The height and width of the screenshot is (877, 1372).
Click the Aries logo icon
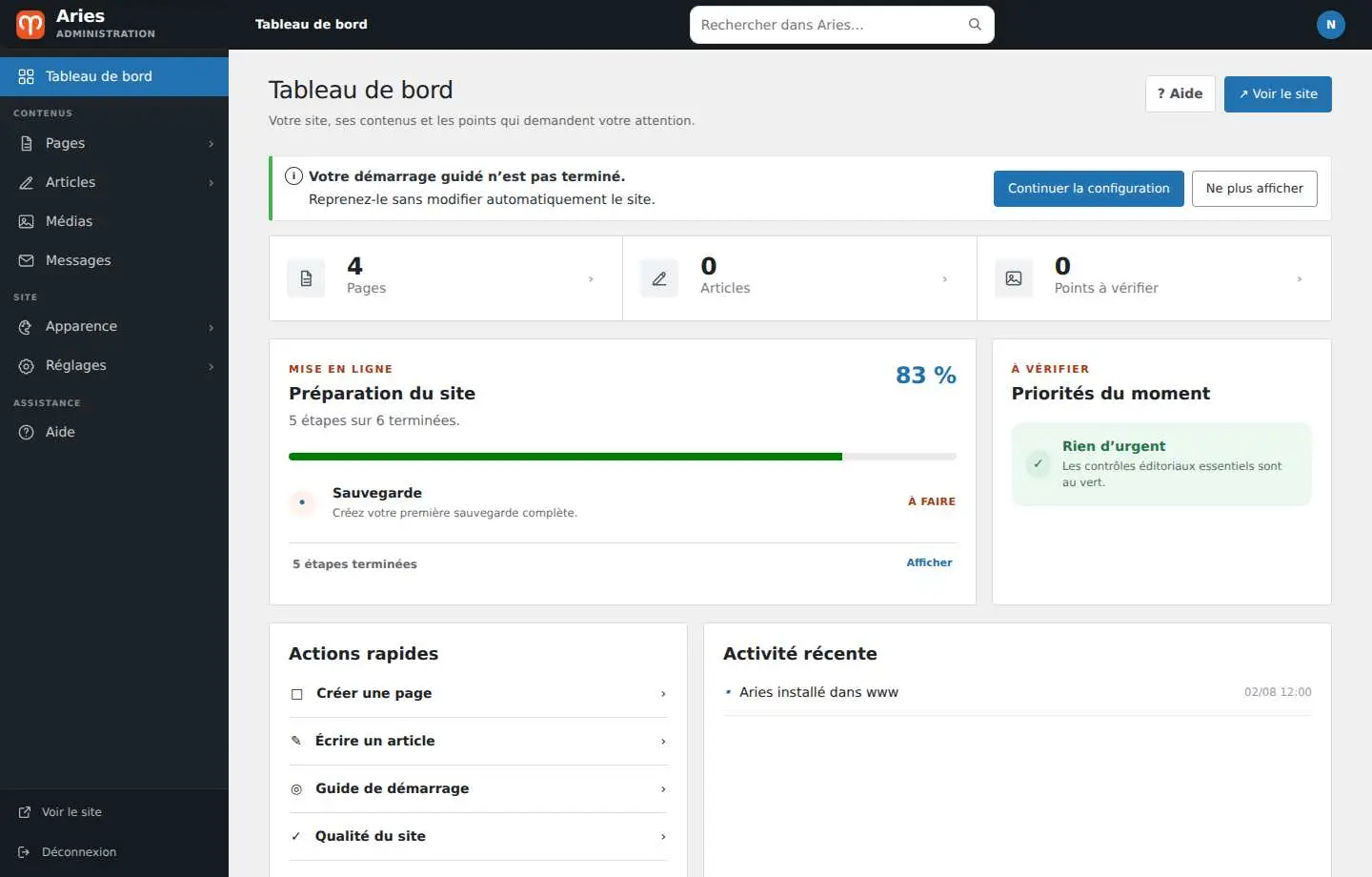(30, 24)
